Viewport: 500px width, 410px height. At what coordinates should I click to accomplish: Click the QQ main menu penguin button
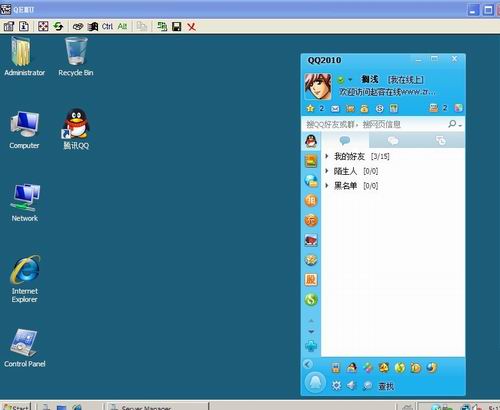tap(315, 382)
